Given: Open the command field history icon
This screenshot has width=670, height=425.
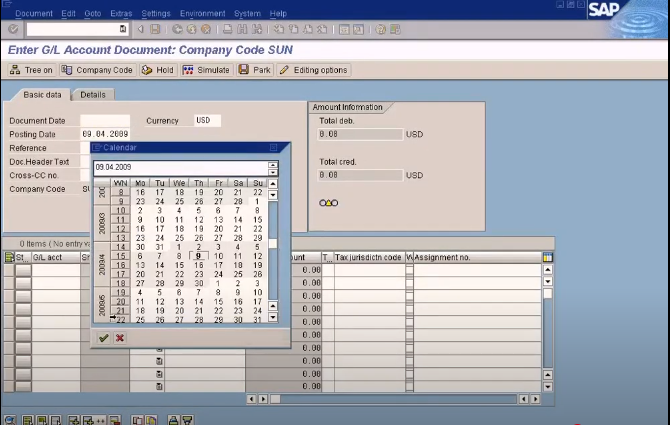Looking at the screenshot, I should pyautogui.click(x=123, y=29).
